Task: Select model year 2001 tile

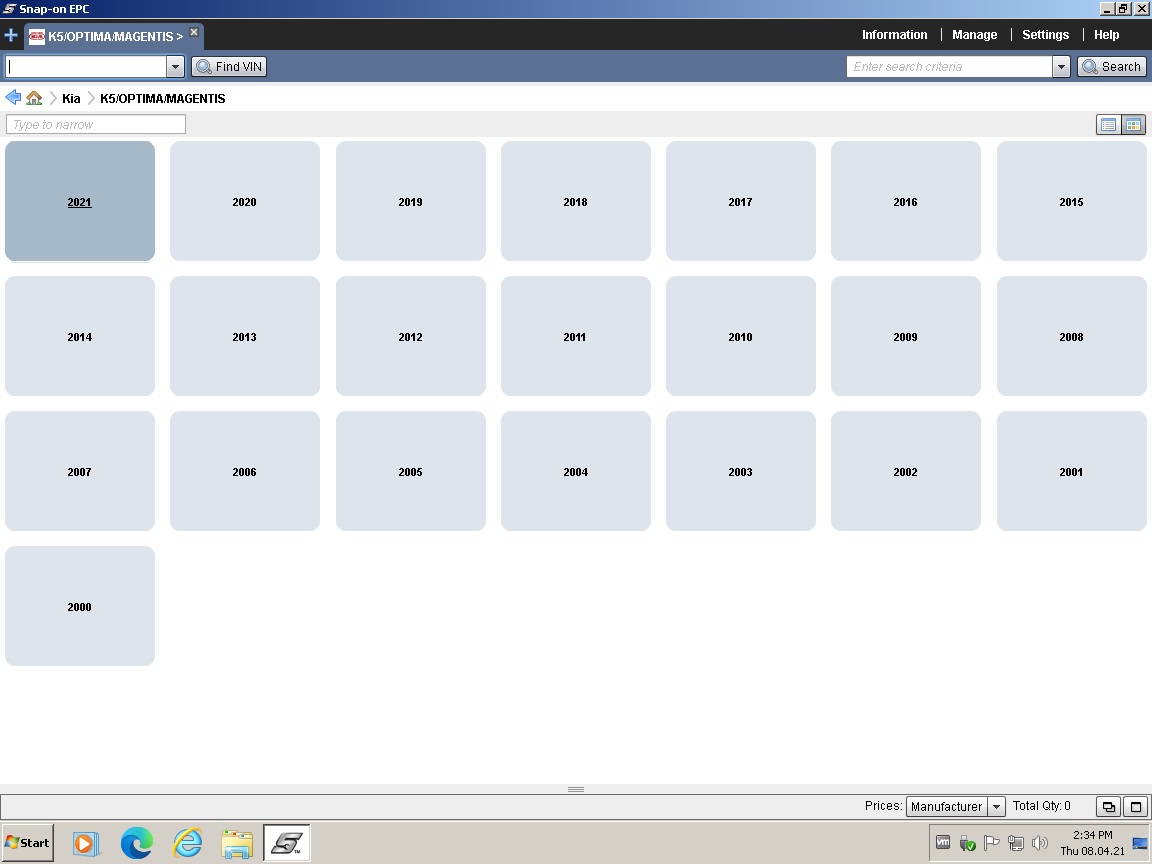Action: click(x=1071, y=472)
